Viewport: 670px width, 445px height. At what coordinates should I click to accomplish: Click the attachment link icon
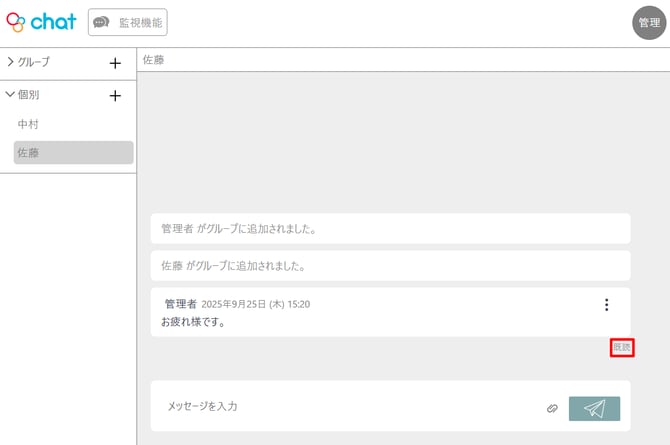click(x=552, y=408)
